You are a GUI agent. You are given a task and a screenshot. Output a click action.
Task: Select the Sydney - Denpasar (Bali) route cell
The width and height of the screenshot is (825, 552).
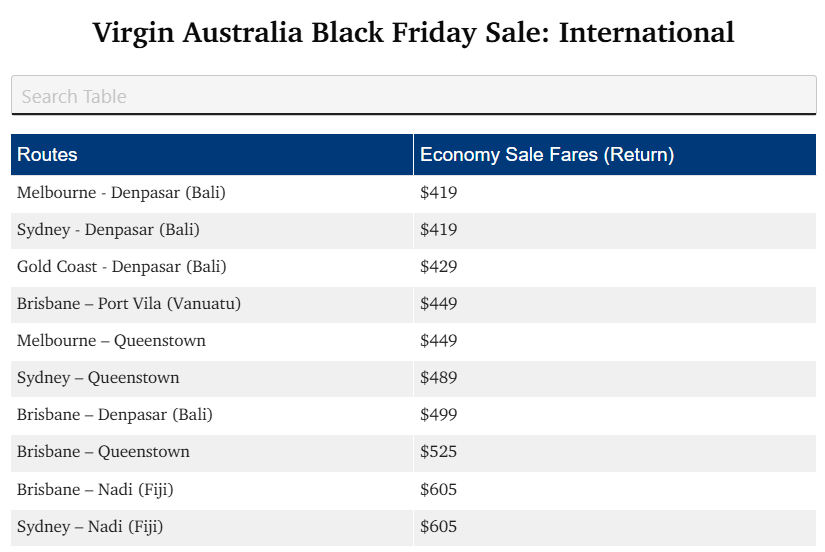tap(108, 230)
